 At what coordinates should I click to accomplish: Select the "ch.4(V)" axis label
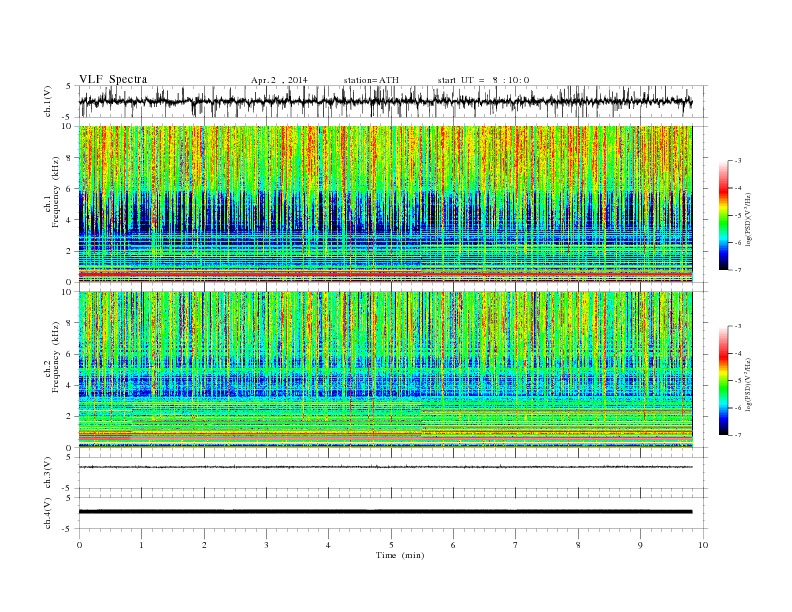click(x=48, y=513)
